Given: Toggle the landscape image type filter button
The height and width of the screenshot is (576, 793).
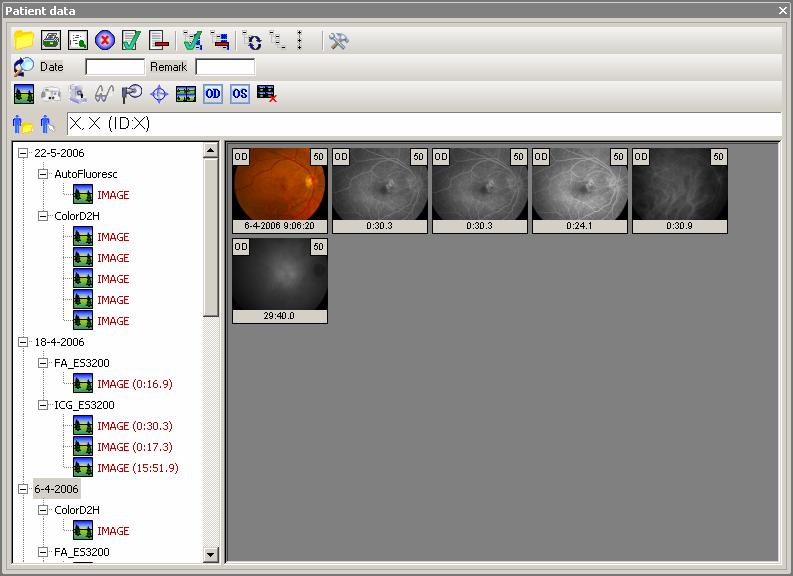Looking at the screenshot, I should pos(24,94).
